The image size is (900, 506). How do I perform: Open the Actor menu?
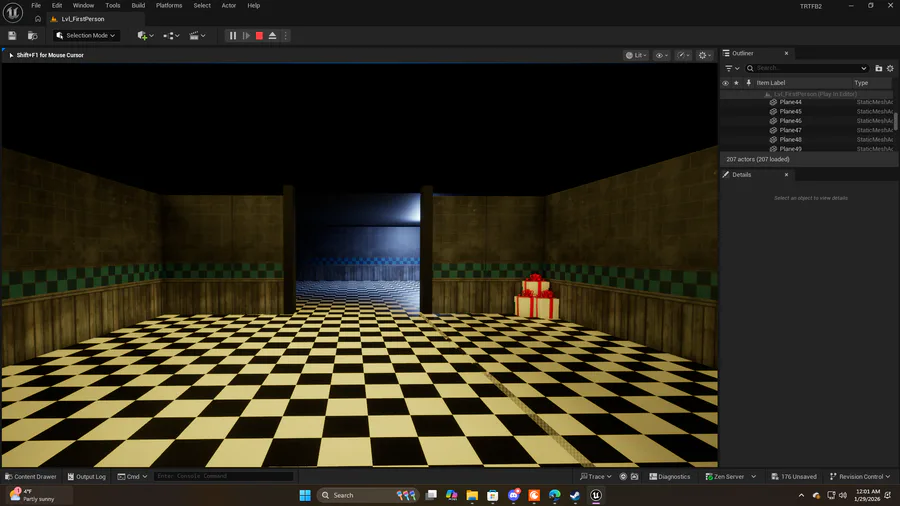(x=229, y=5)
